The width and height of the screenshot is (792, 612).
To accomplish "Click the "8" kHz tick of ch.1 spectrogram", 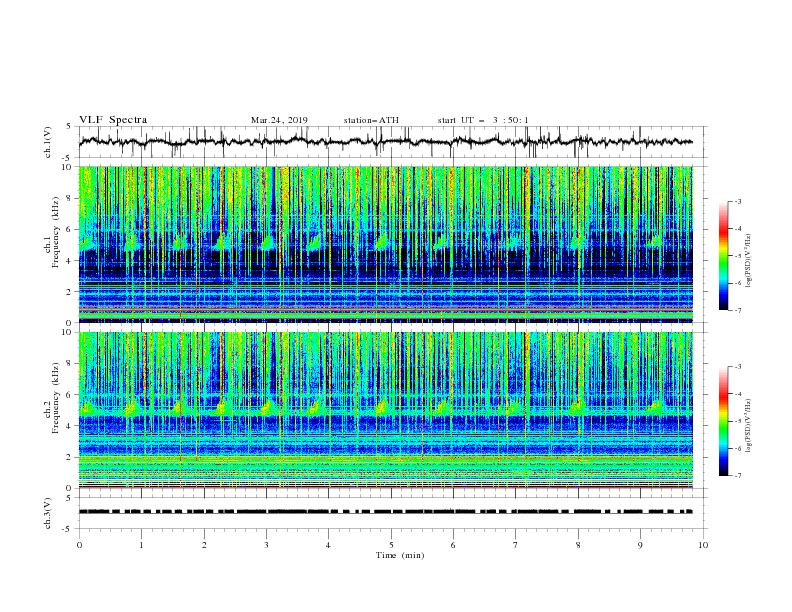I will click(x=70, y=198).
